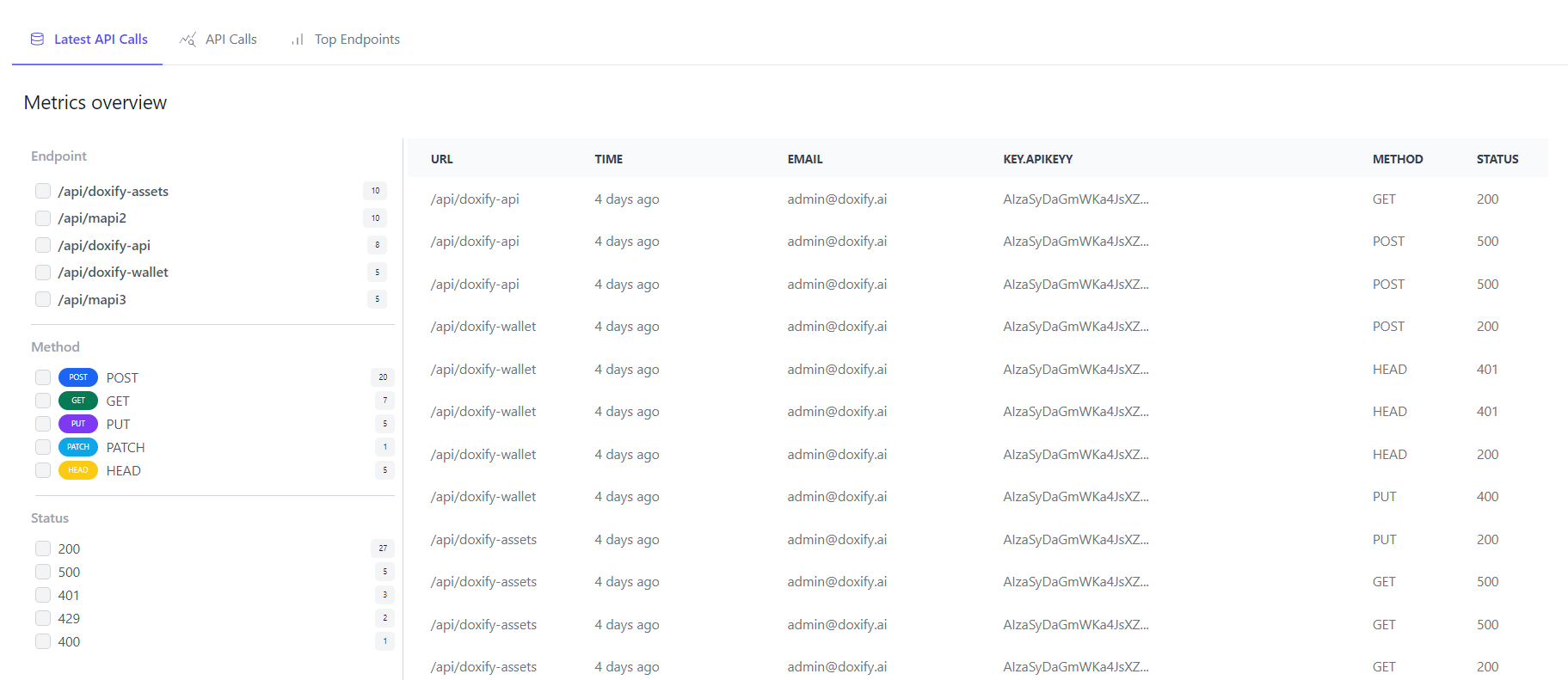Click the Status filter section label
1568x680 pixels.
(50, 518)
